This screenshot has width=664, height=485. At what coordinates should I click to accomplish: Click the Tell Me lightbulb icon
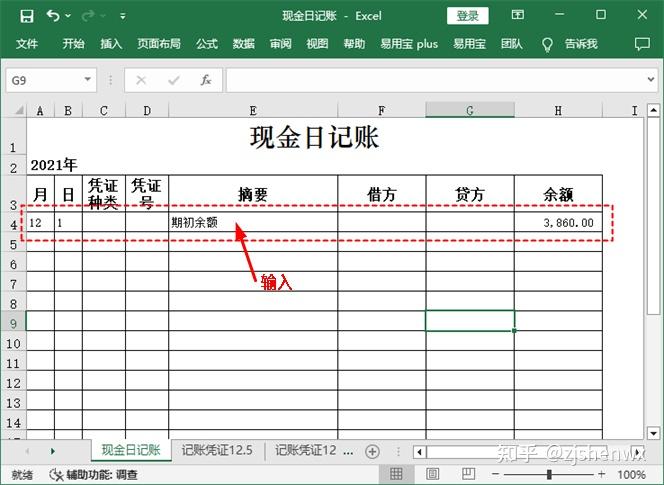pos(547,45)
